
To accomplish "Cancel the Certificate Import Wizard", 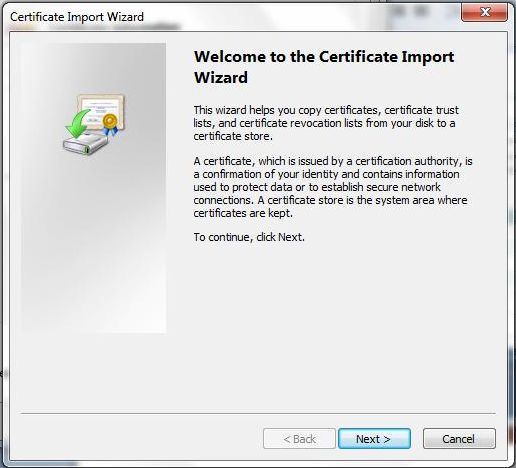I will (x=459, y=439).
